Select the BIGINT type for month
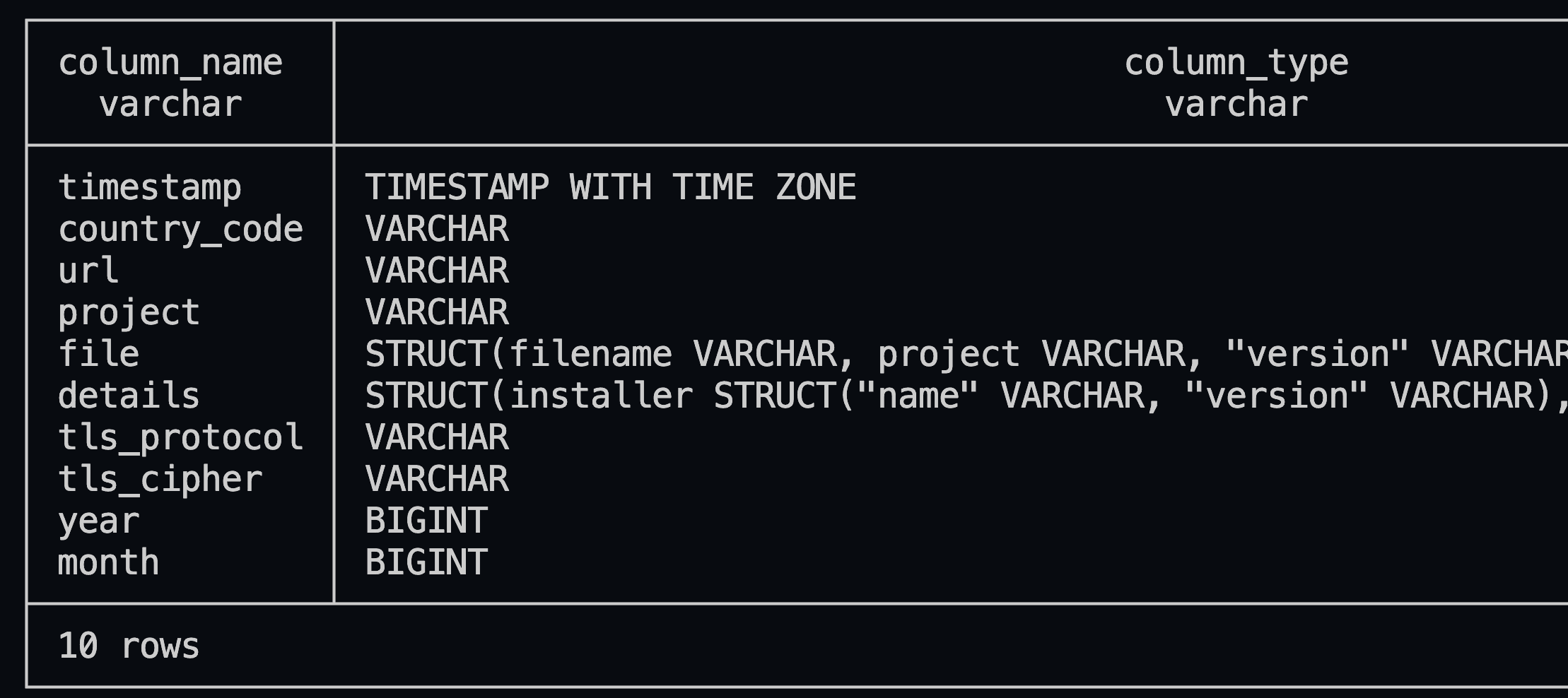1568x698 pixels. 426,563
